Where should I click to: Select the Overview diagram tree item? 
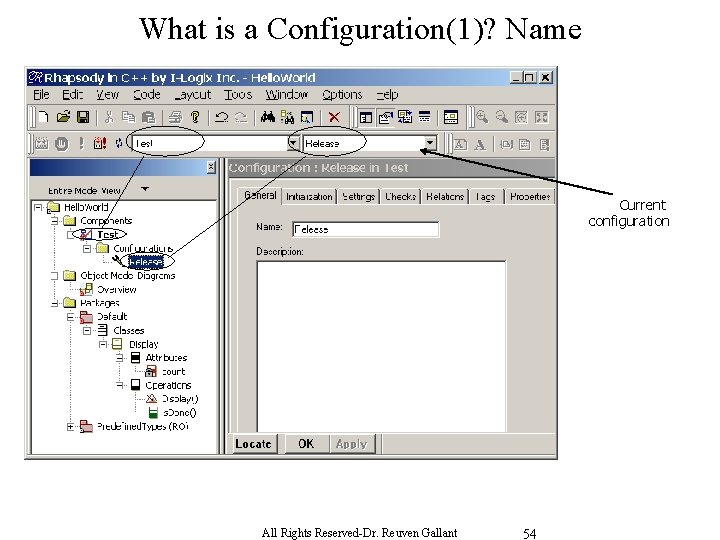(117, 289)
